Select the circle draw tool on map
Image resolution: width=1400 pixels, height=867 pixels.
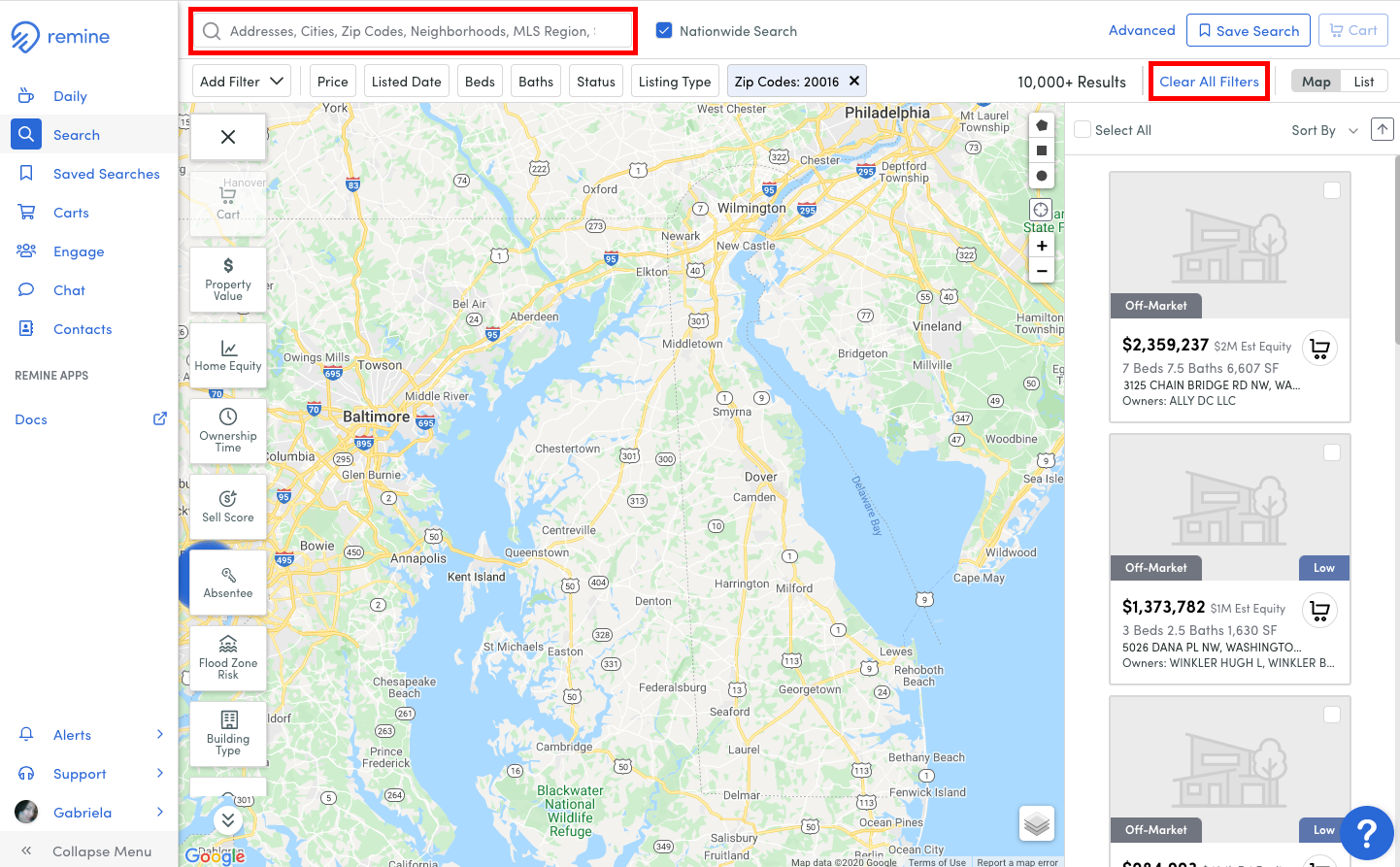(x=1042, y=176)
